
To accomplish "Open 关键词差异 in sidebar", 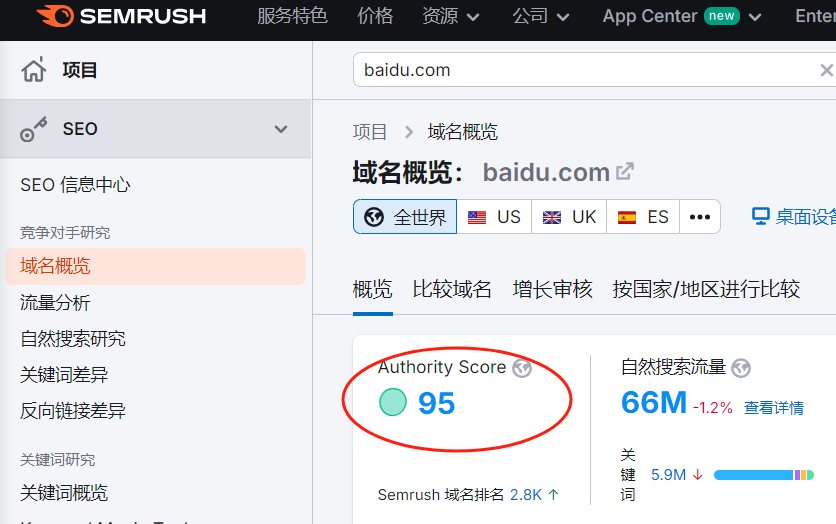I will 64,375.
